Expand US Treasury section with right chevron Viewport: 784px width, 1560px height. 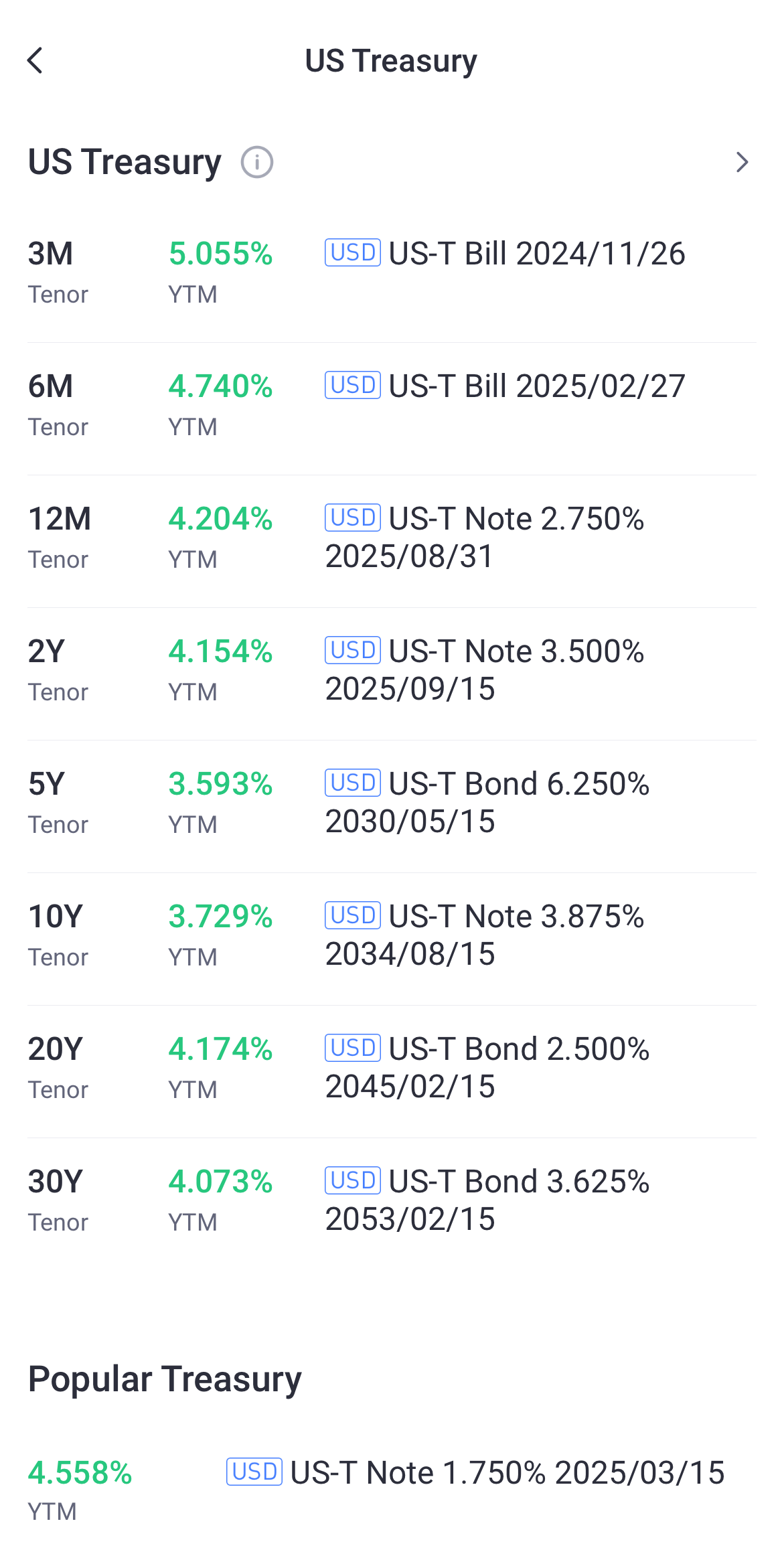[742, 162]
